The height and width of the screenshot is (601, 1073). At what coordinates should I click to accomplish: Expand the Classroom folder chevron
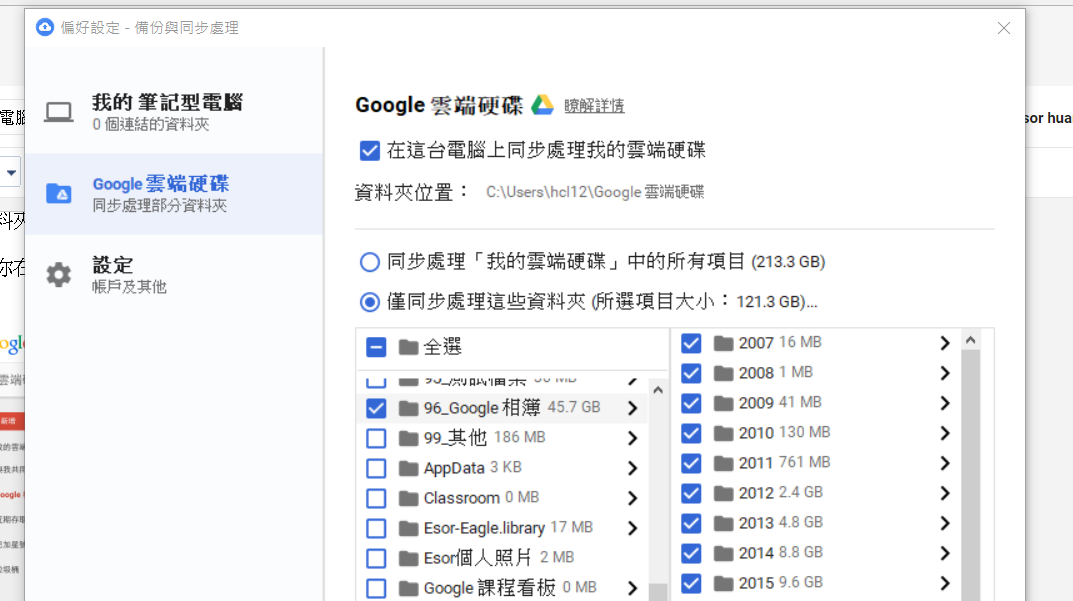coord(633,498)
